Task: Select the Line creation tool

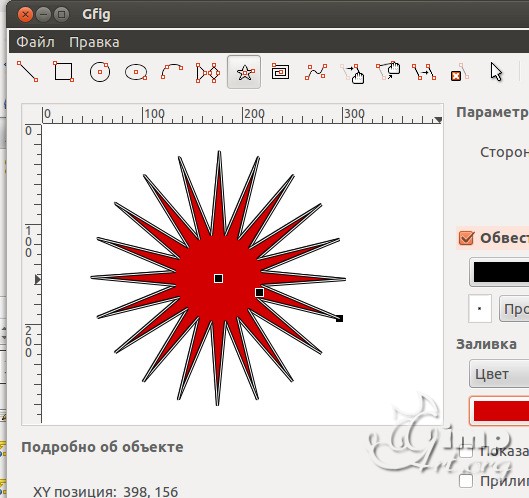Action: 27,72
